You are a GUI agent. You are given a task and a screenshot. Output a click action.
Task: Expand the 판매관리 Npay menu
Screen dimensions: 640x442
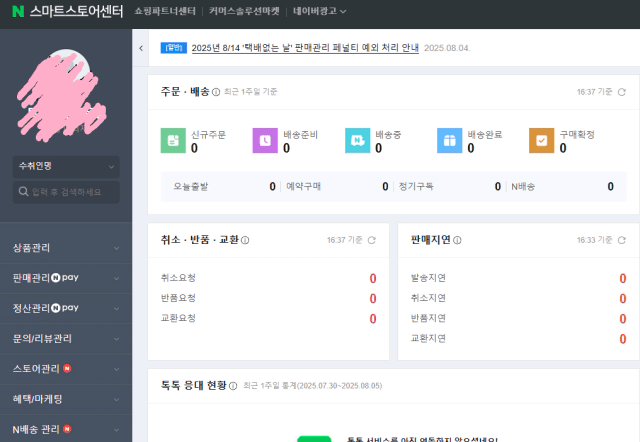click(66, 278)
